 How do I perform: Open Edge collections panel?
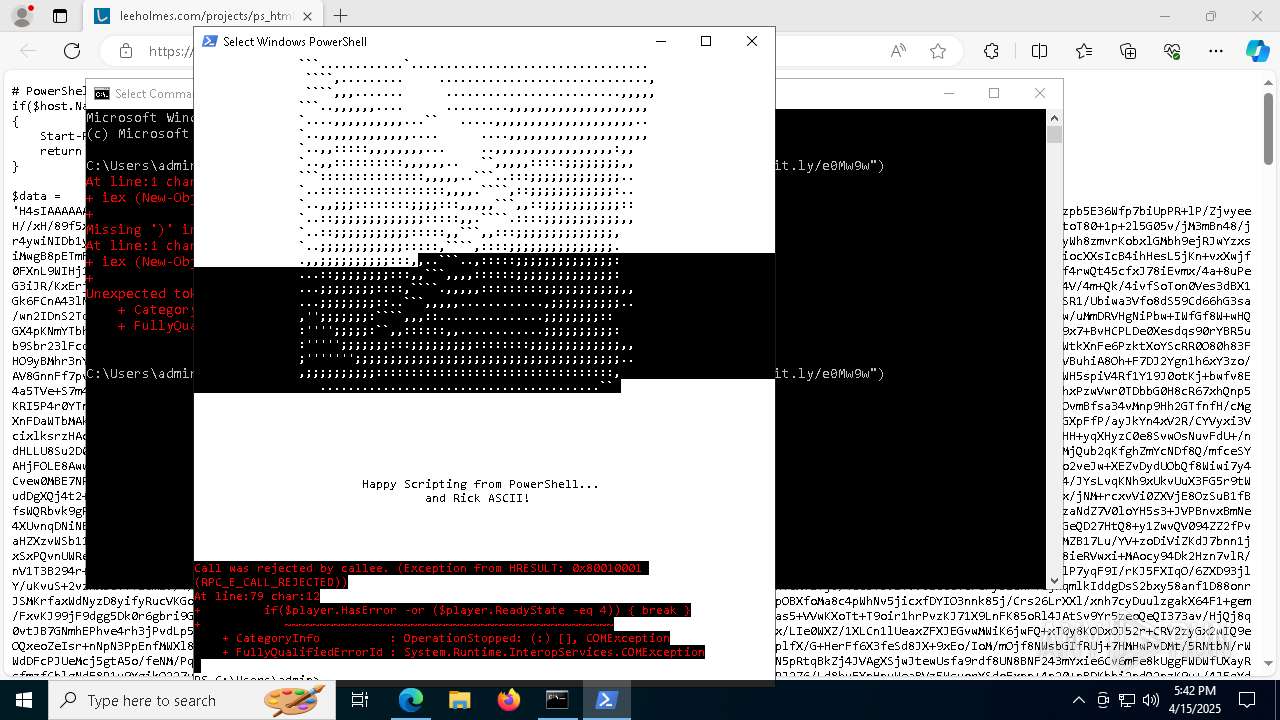1128,51
